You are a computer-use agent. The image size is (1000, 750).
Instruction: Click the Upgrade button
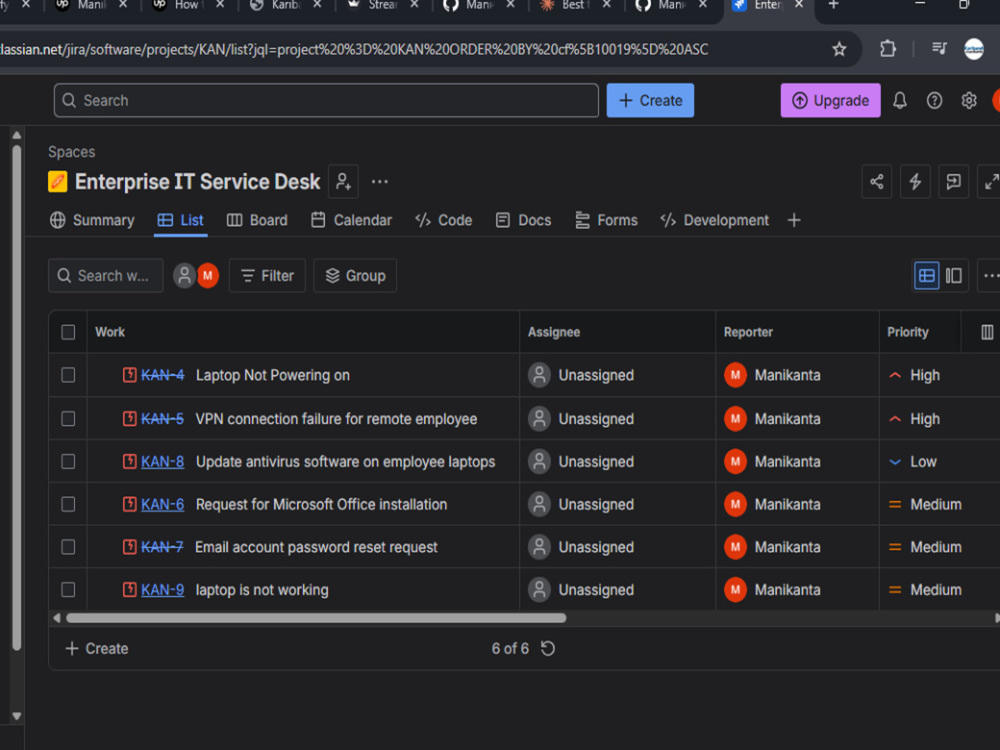pos(830,100)
